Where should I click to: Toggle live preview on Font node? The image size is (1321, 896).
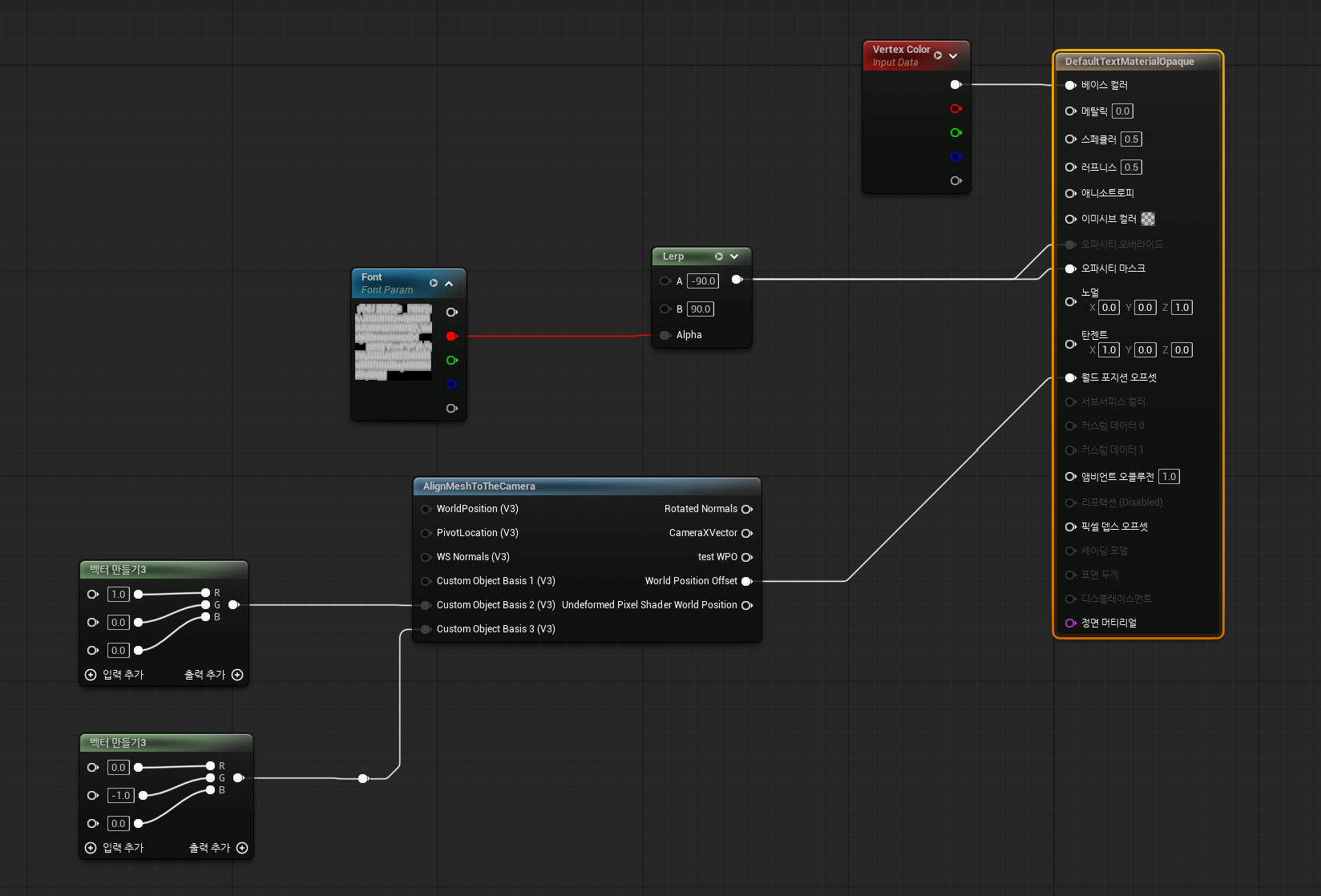click(434, 283)
